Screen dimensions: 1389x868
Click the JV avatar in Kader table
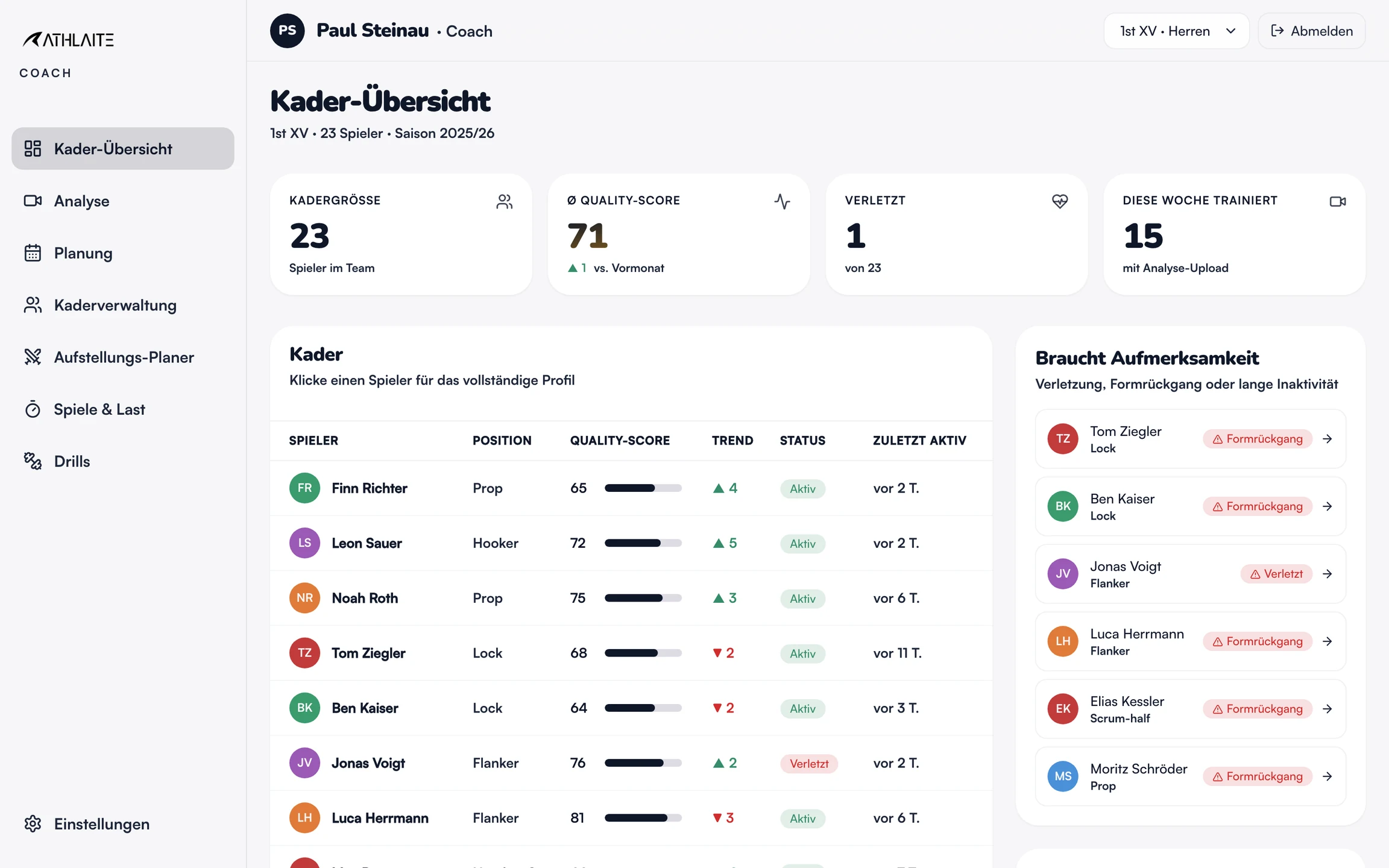click(304, 763)
